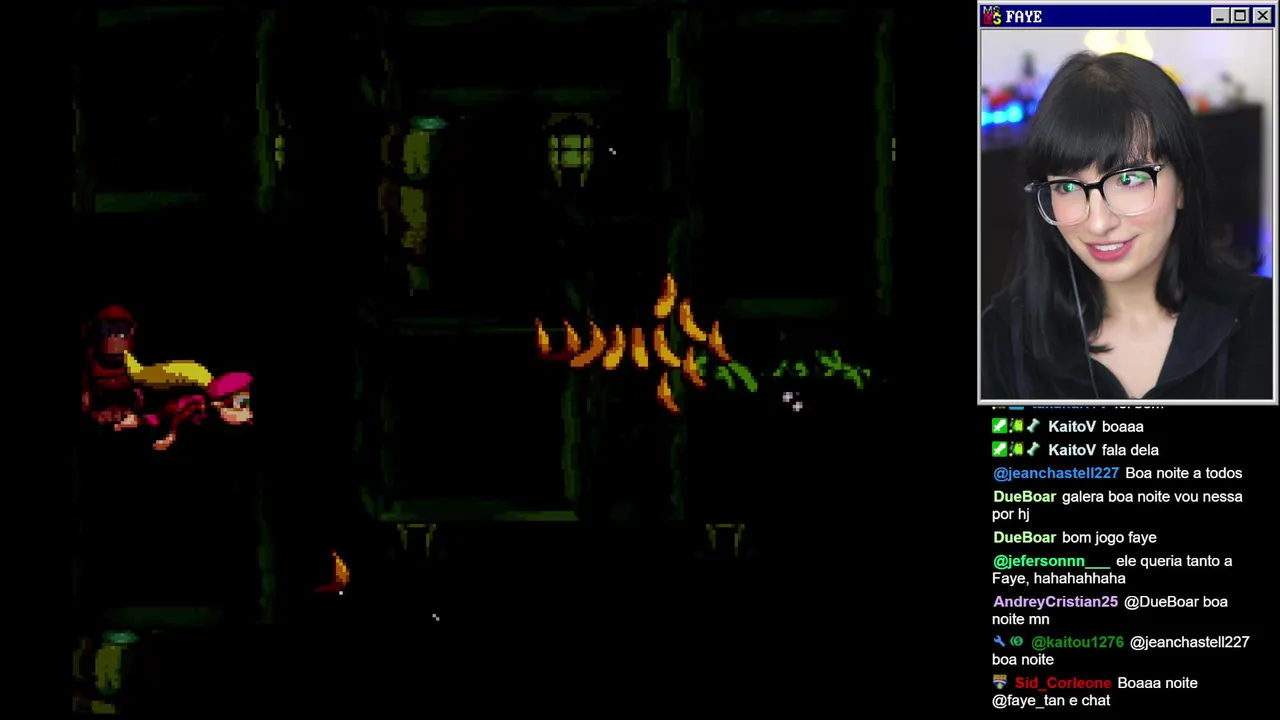The height and width of the screenshot is (720, 1280).
Task: Close the FAYE webcam window
Action: pyautogui.click(x=1262, y=16)
